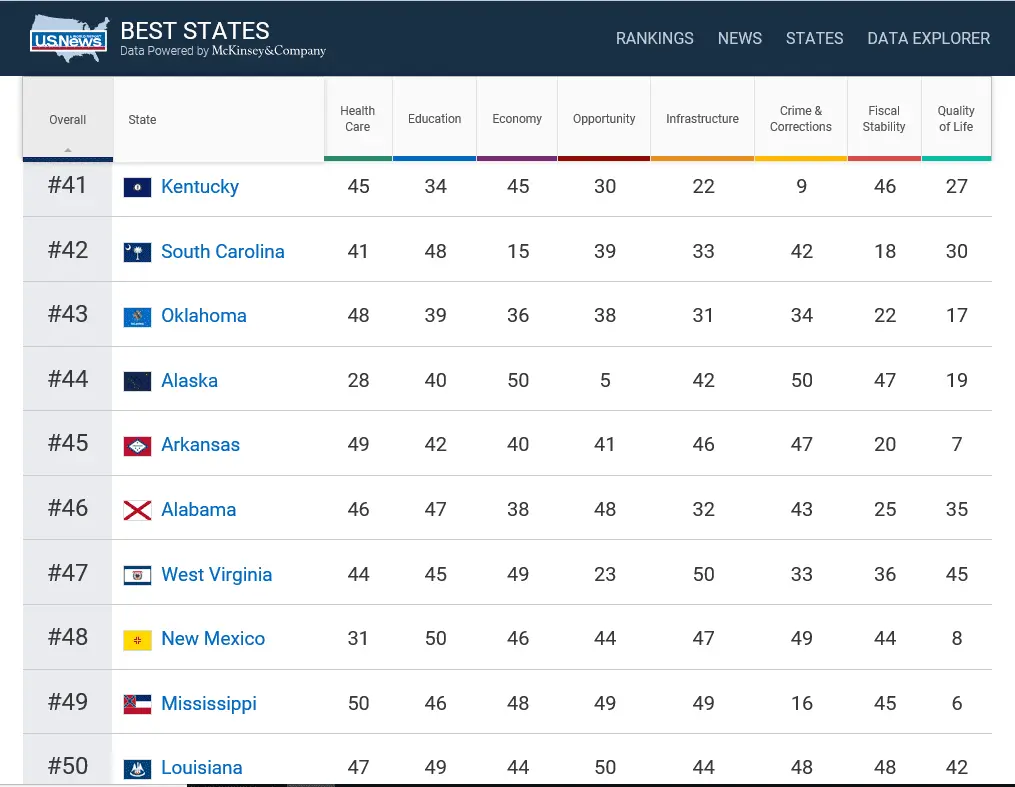1015x787 pixels.
Task: Click the Alaska state flag icon
Action: [x=137, y=381]
